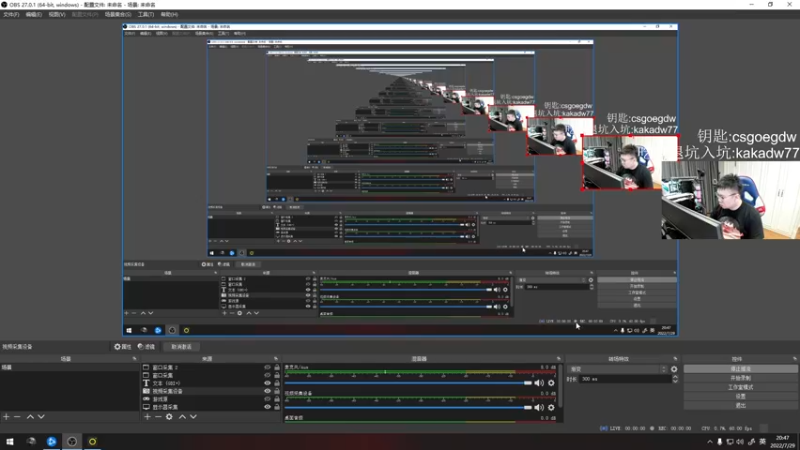Click the transition duration 300 ms field
This screenshot has height=450, width=800.
click(x=626, y=379)
